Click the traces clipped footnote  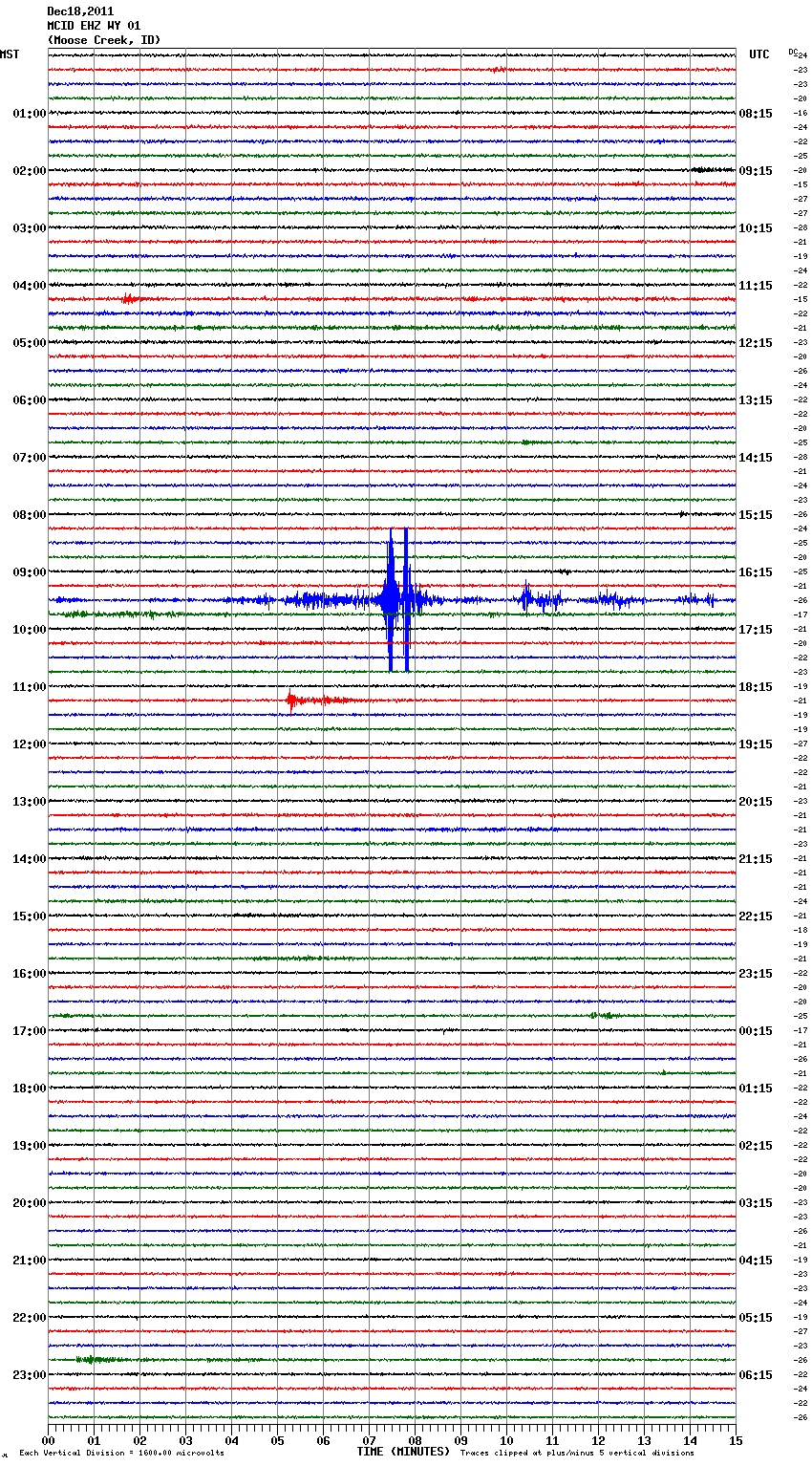577,1453
